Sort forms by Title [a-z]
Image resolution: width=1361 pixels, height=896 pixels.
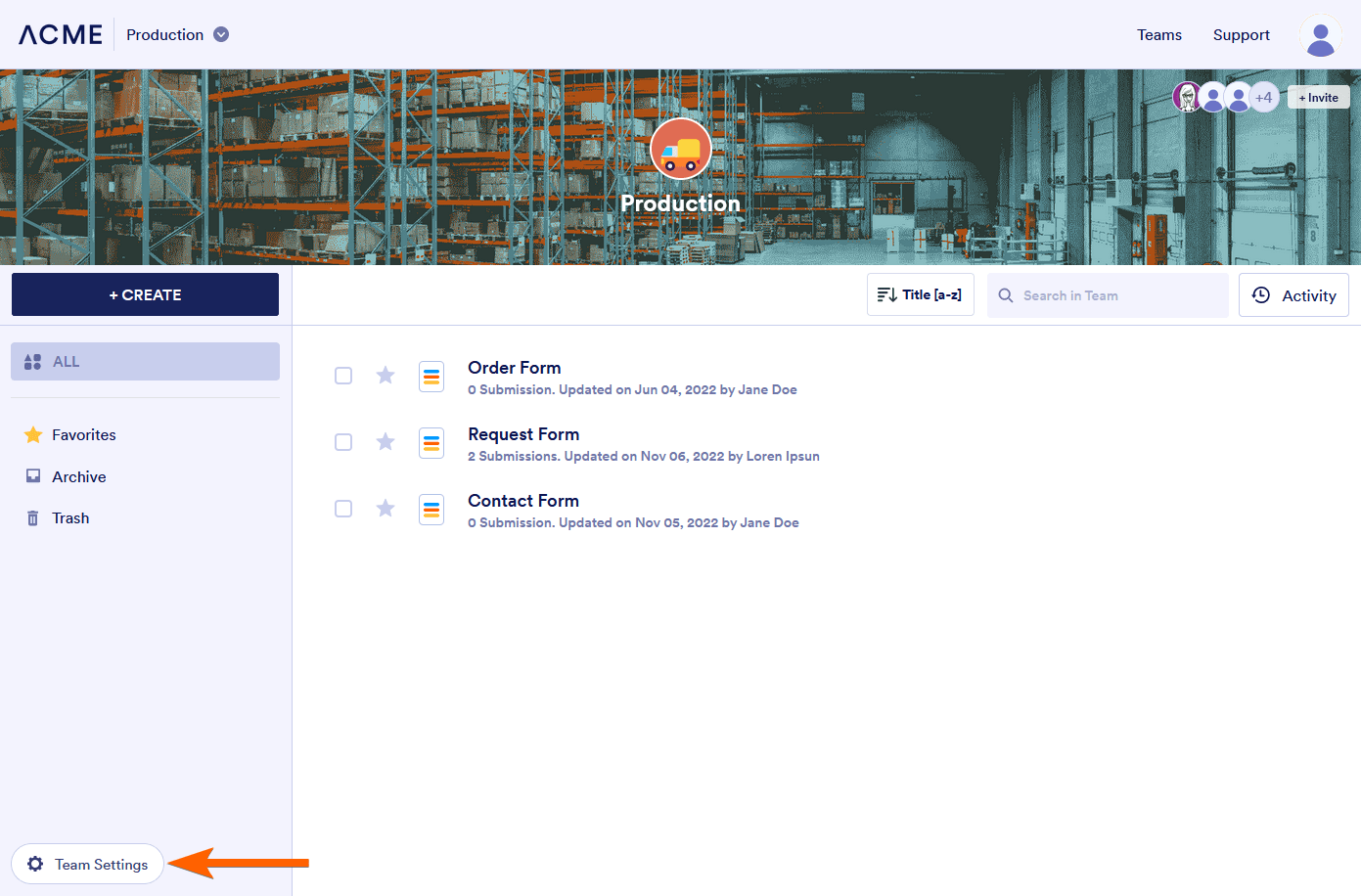[x=921, y=294]
